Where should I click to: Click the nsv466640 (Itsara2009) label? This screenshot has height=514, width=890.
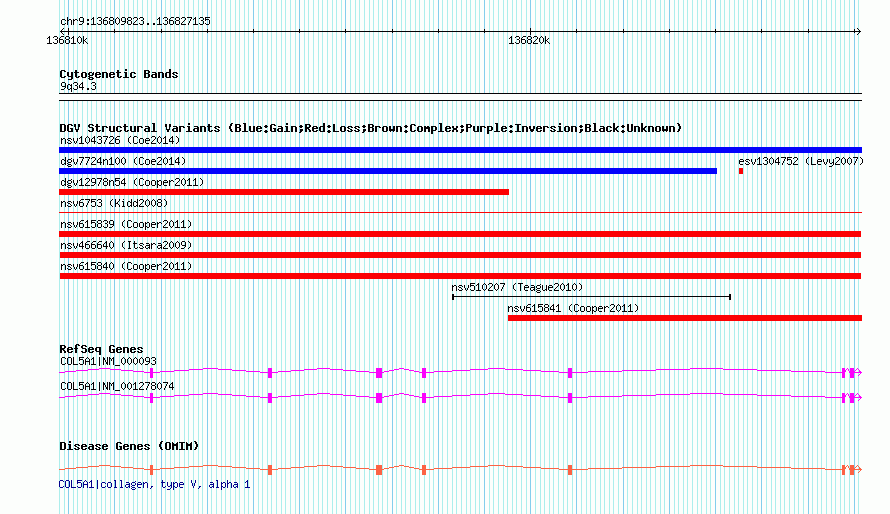pyautogui.click(x=126, y=245)
